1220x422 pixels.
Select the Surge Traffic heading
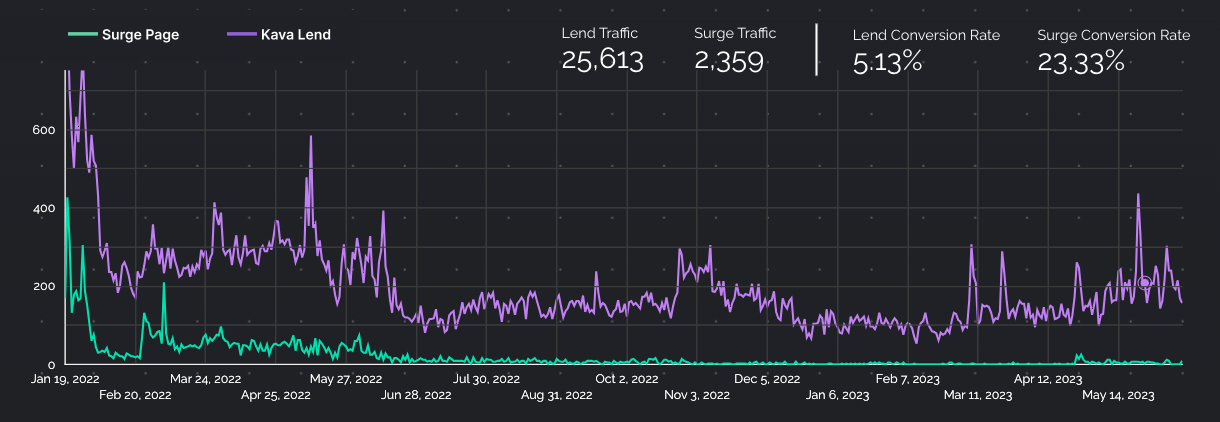coord(735,34)
